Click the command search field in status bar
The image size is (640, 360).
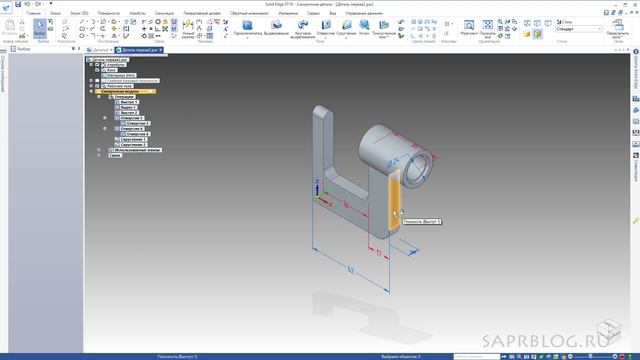click(477, 357)
